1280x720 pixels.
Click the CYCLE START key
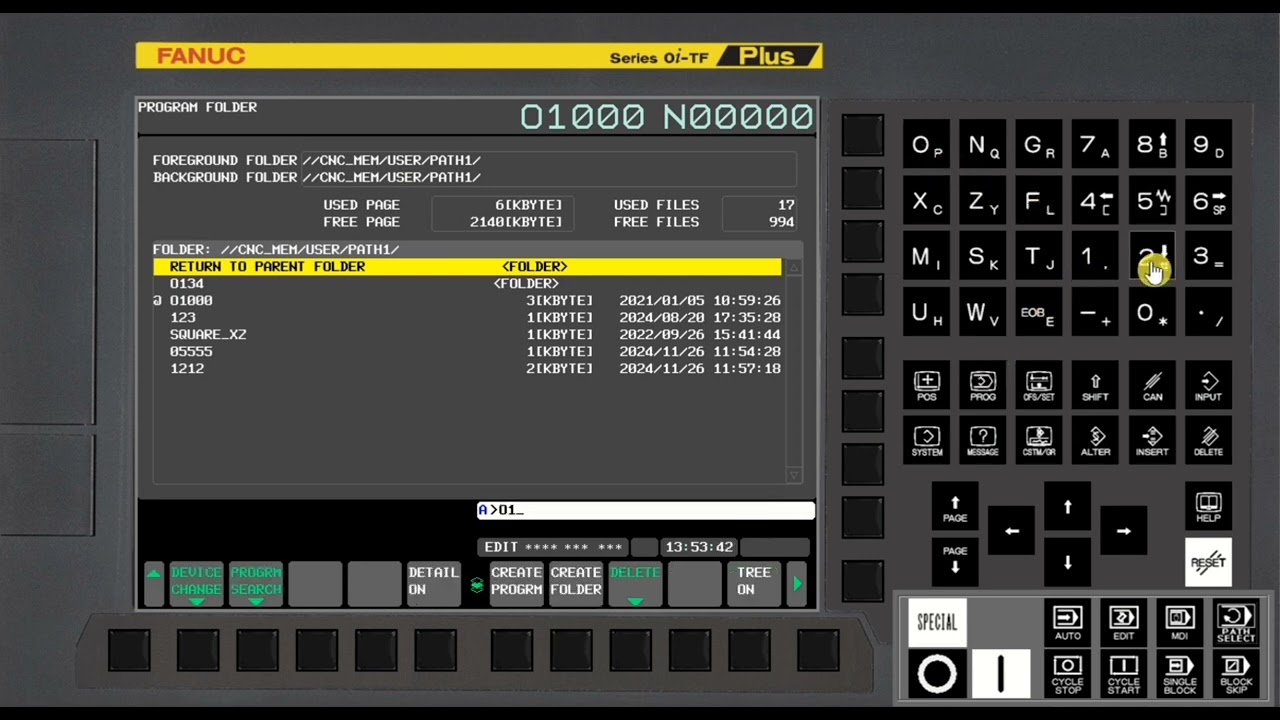1124,674
